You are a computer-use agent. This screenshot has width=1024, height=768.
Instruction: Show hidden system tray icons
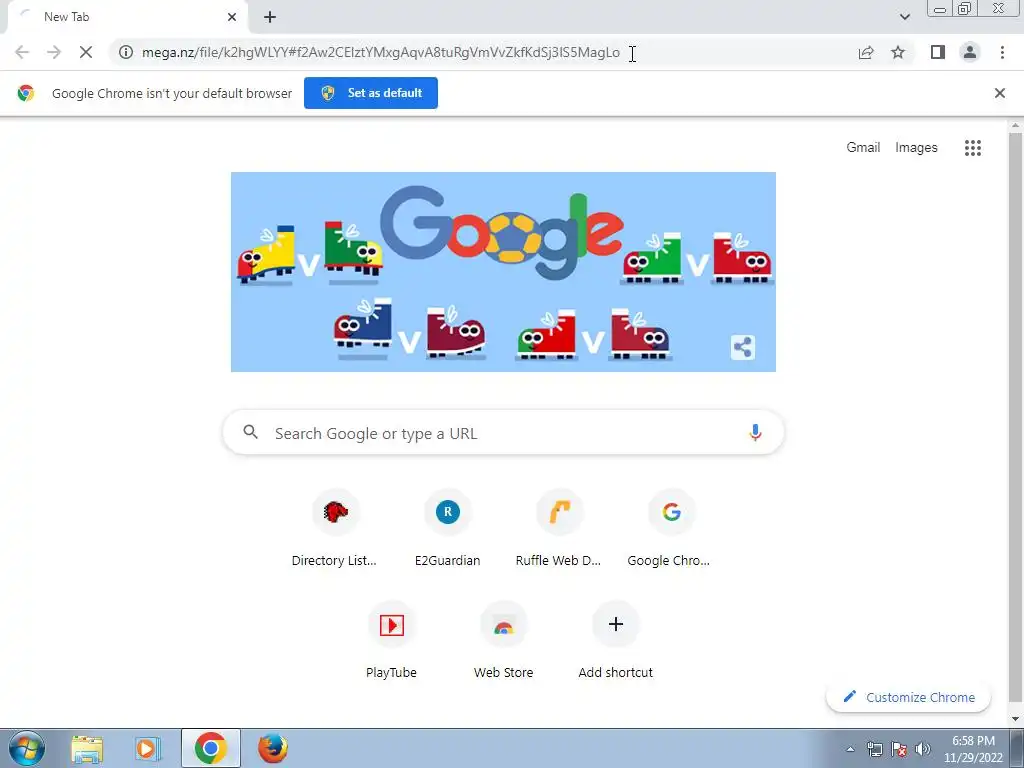pos(850,749)
